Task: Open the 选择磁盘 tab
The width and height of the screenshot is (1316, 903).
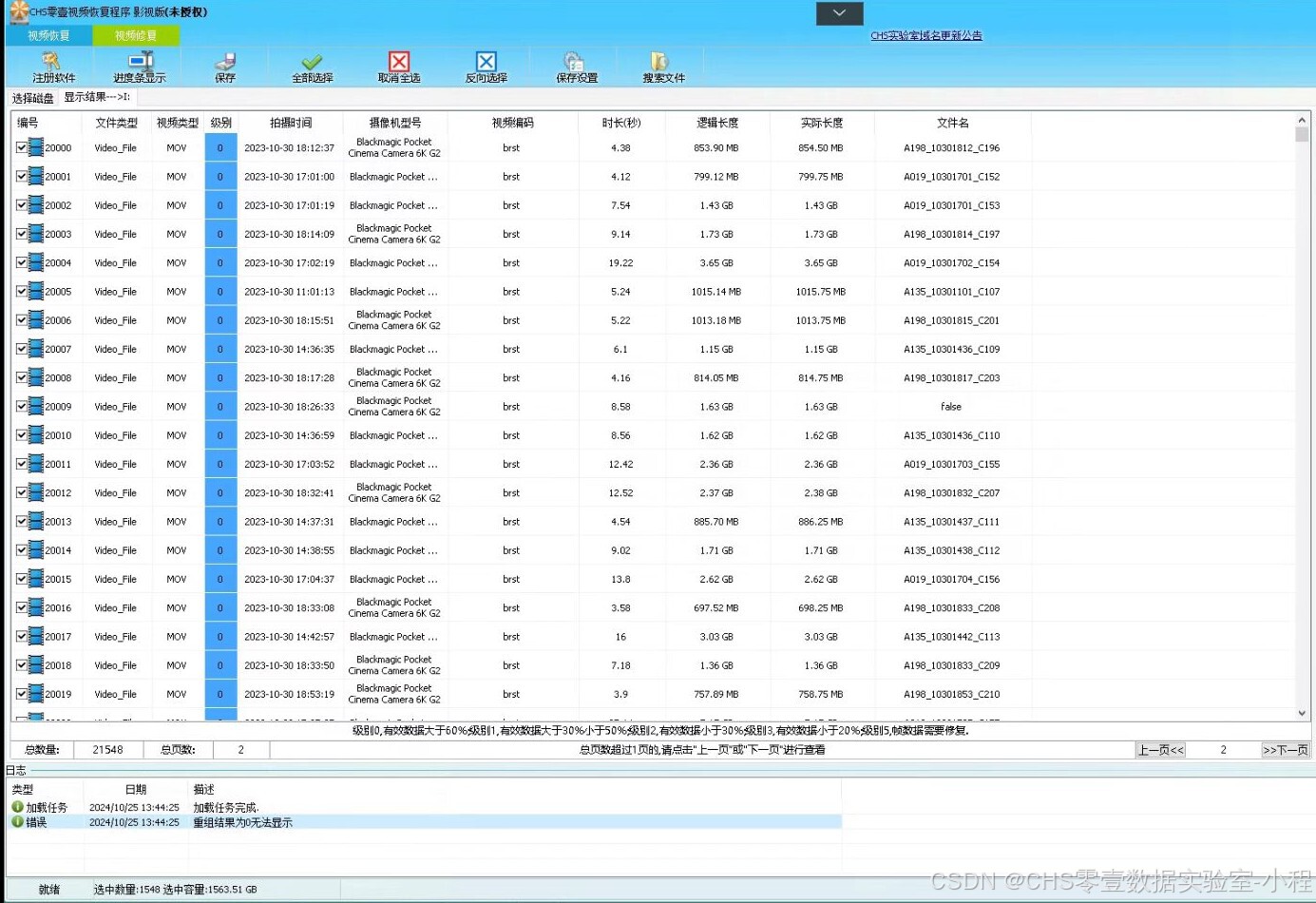Action: click(33, 98)
